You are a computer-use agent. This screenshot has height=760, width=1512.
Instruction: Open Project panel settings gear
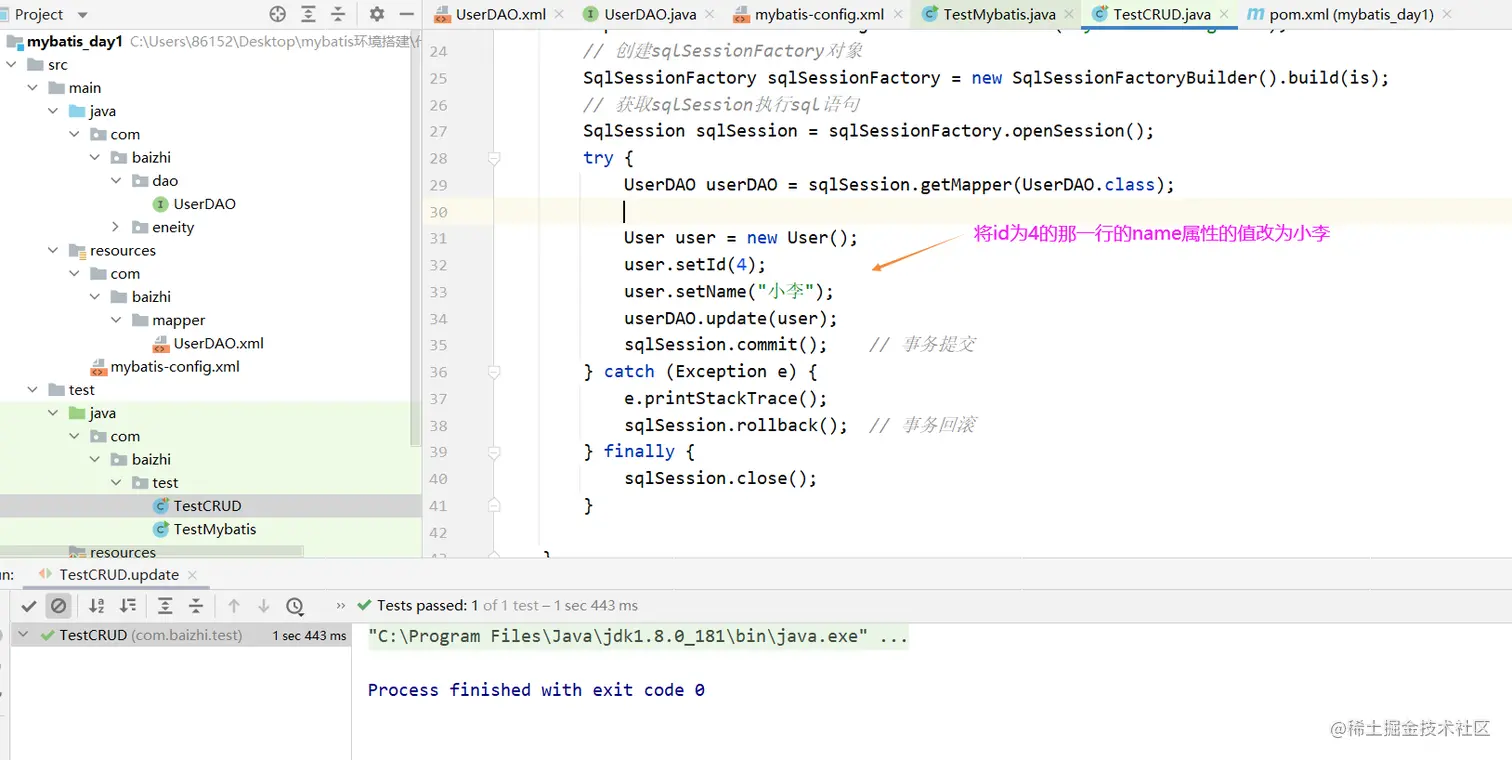[377, 14]
